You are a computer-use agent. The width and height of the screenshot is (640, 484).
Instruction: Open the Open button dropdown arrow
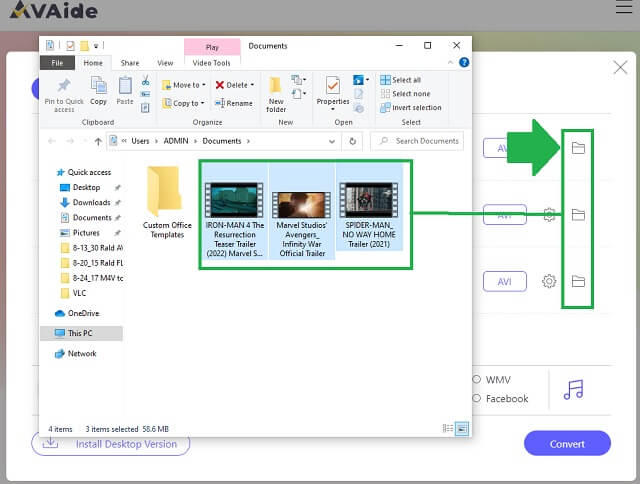(x=367, y=80)
